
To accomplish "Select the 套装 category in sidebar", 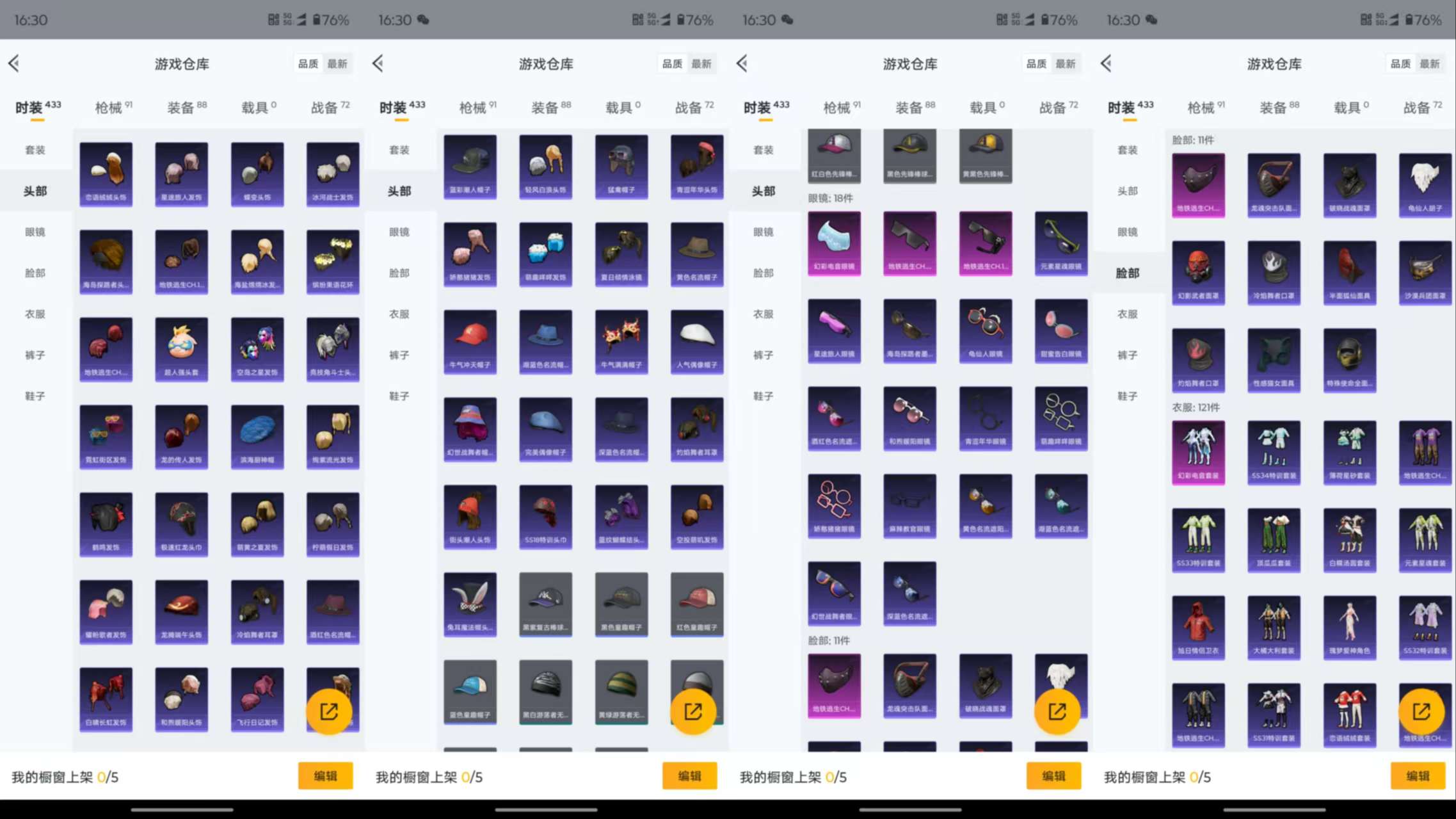I will 35,149.
